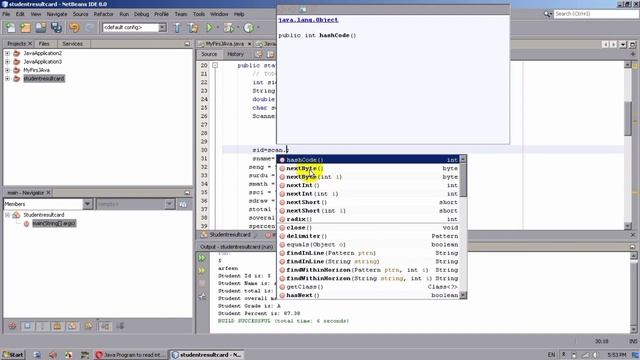Select hasNext() from the completion list

pos(369,295)
